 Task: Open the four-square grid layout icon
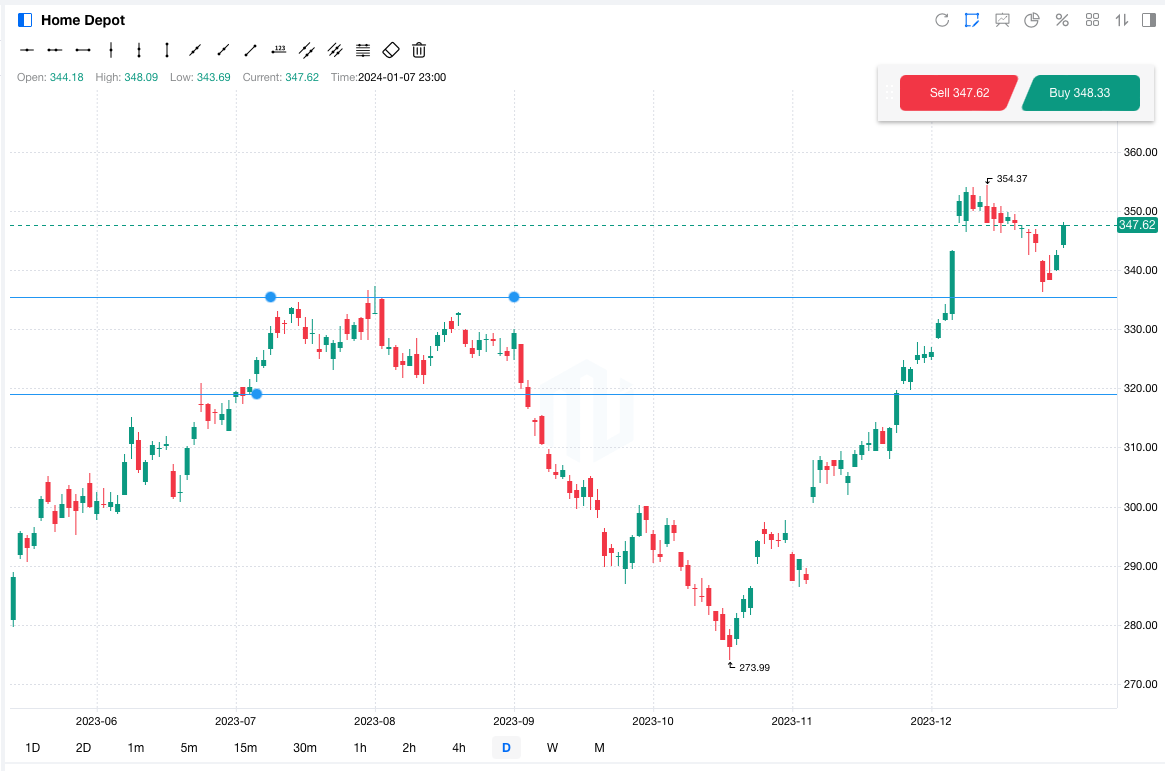click(1092, 20)
